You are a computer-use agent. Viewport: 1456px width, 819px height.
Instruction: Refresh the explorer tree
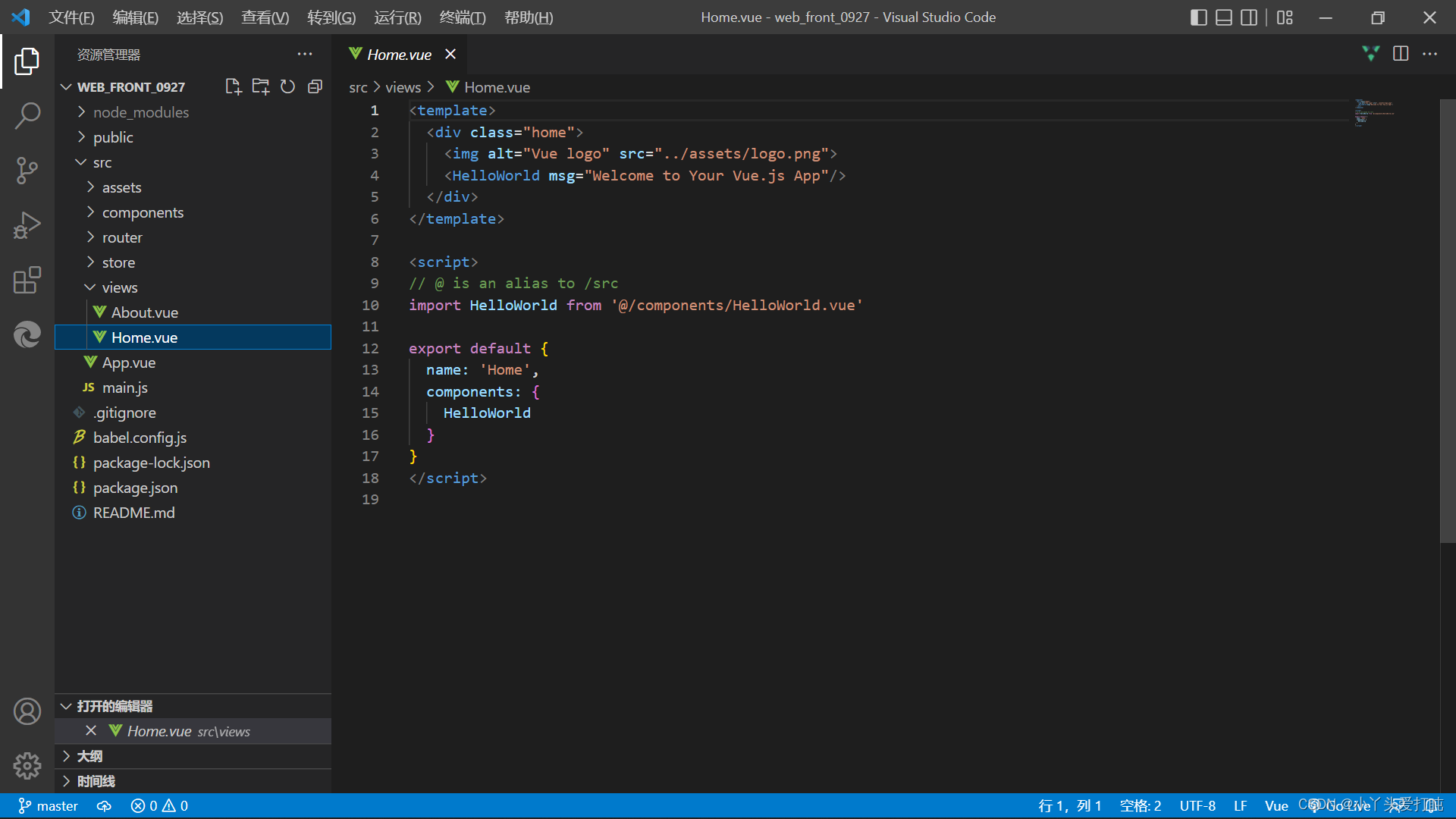click(287, 86)
